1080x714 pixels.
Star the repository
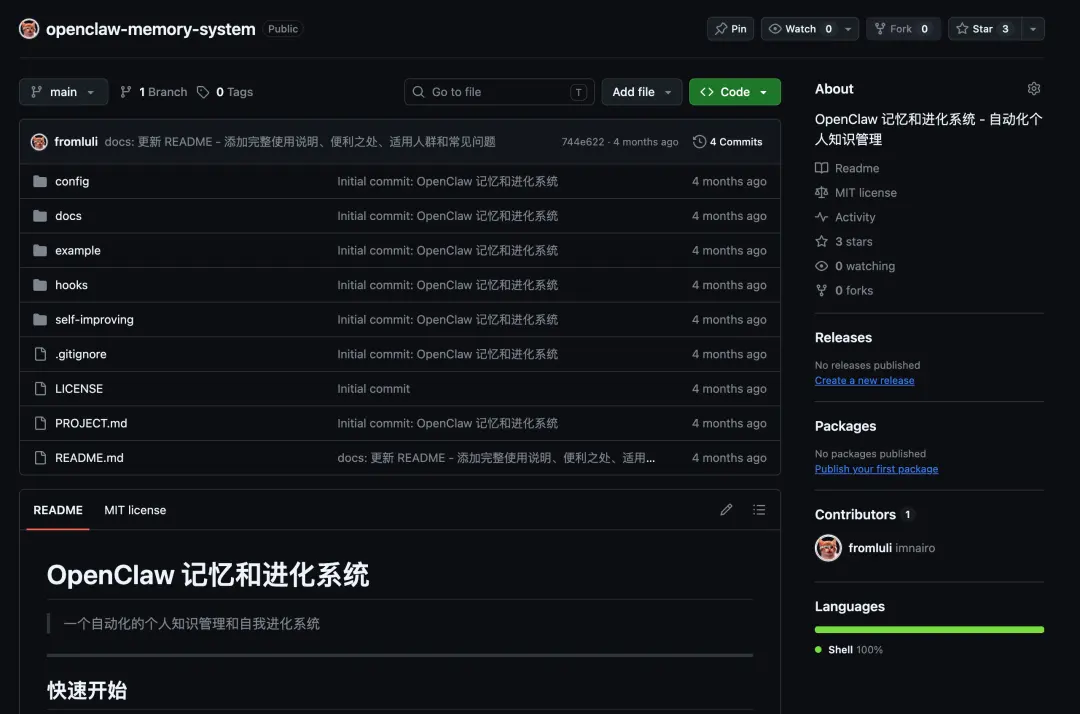984,29
